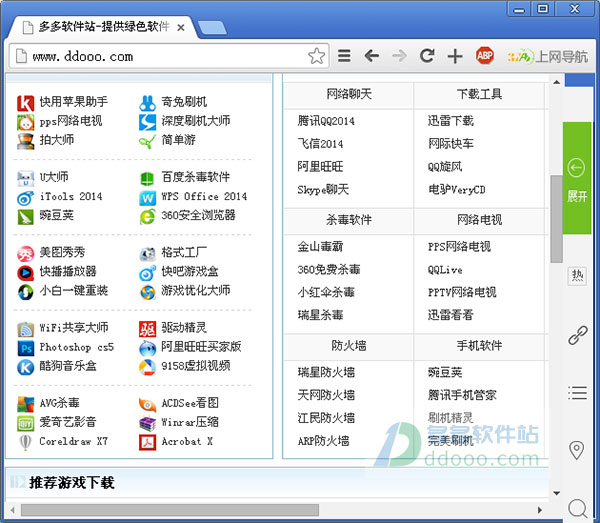Open 驱动精灵 link
Image resolution: width=600 pixels, height=523 pixels.
184,327
